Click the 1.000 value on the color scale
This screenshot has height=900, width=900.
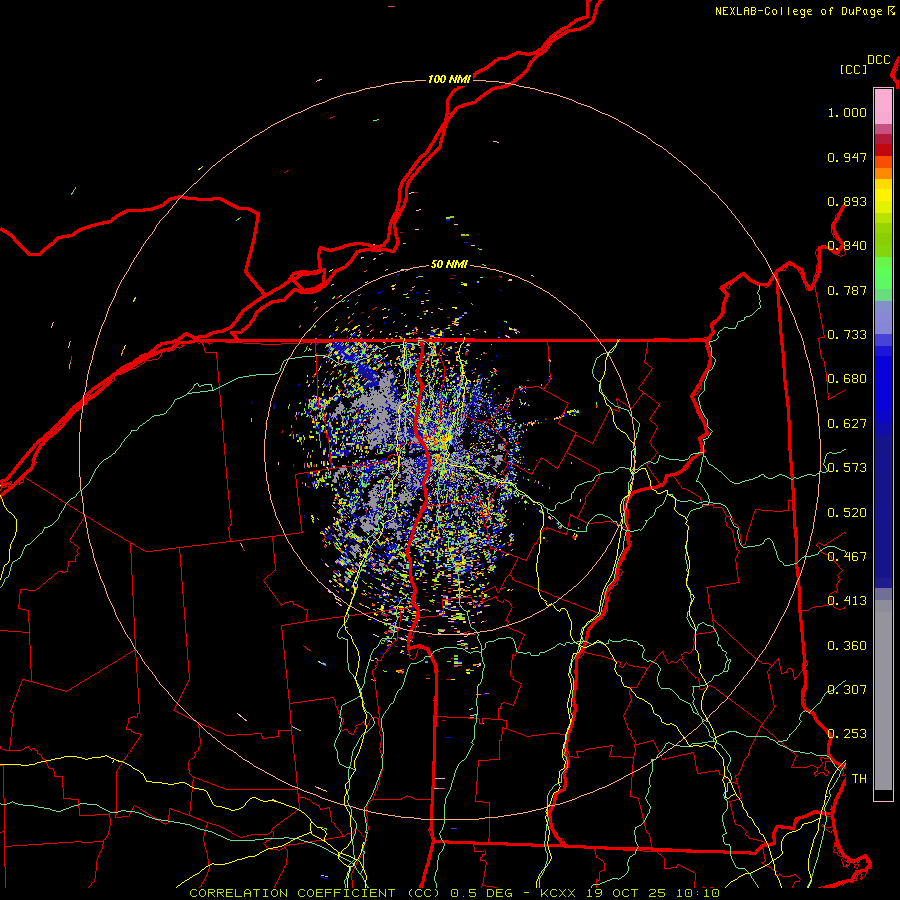click(847, 112)
